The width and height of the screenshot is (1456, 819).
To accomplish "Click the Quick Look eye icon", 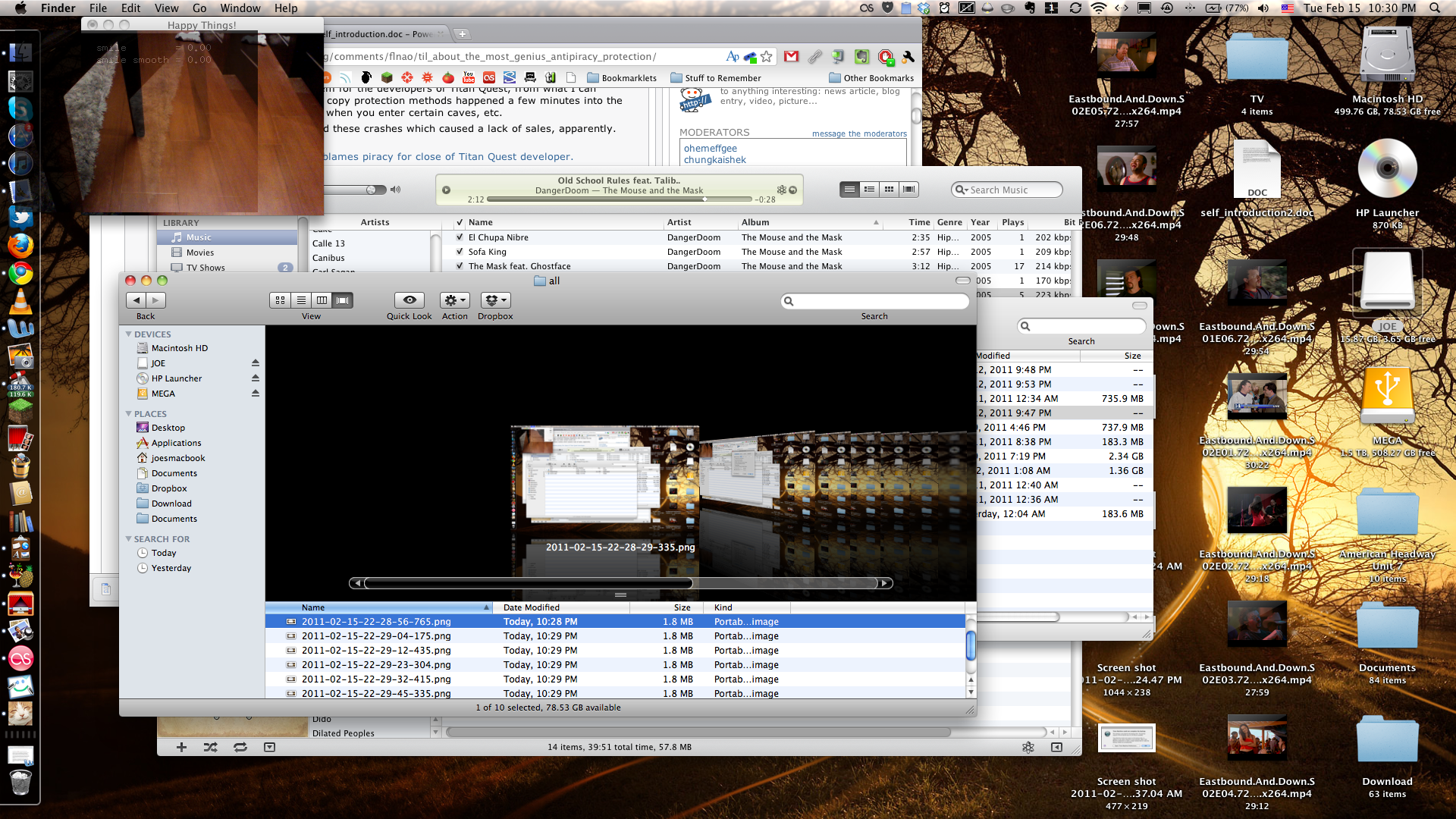I will (409, 300).
